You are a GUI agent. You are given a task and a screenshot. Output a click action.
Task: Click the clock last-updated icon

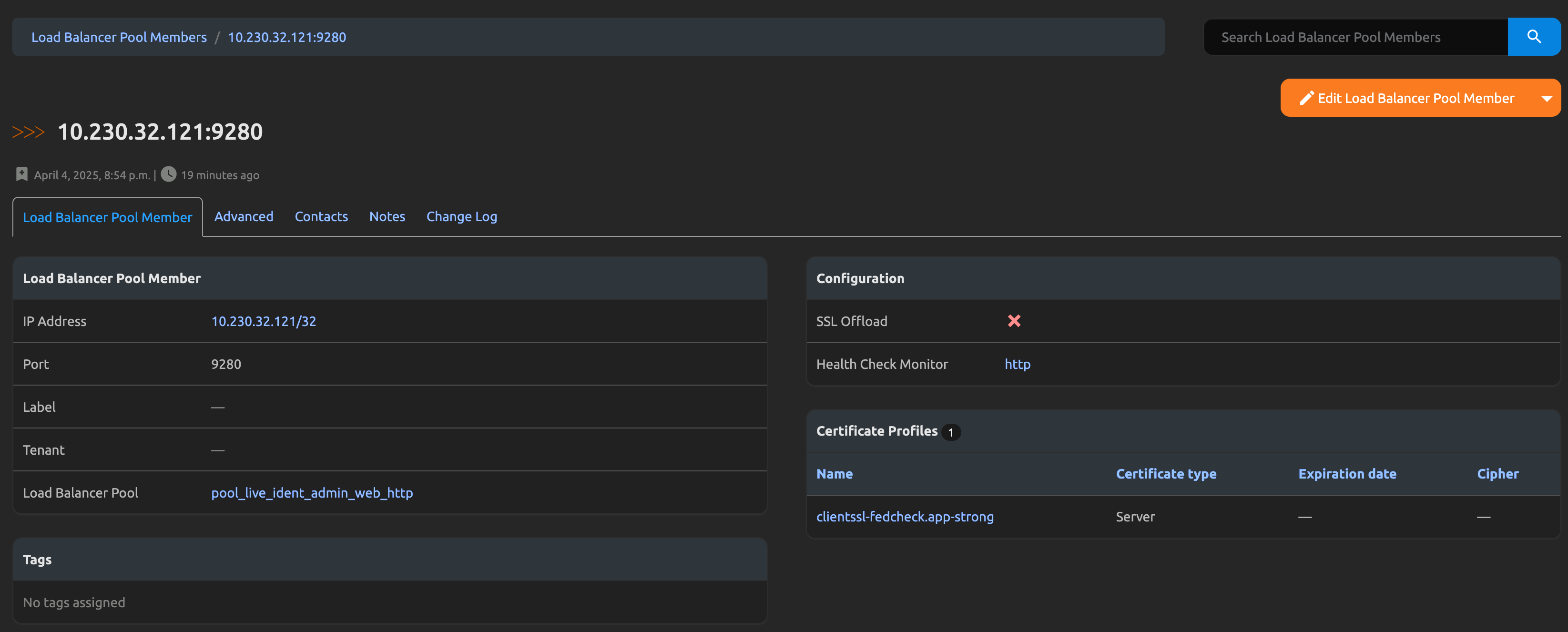pos(169,174)
